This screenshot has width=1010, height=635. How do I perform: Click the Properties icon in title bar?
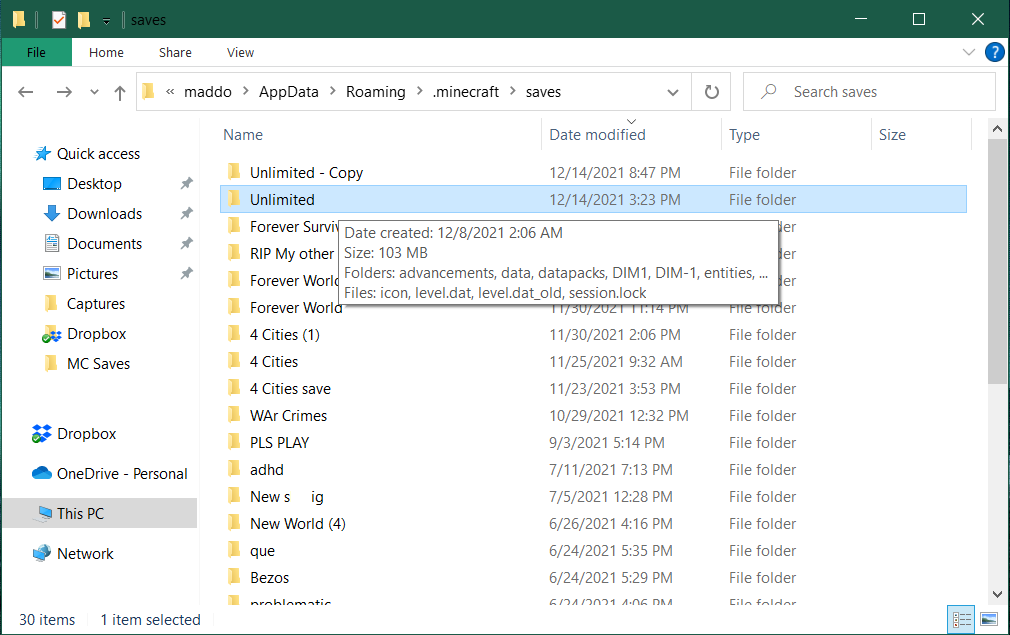pyautogui.click(x=59, y=20)
